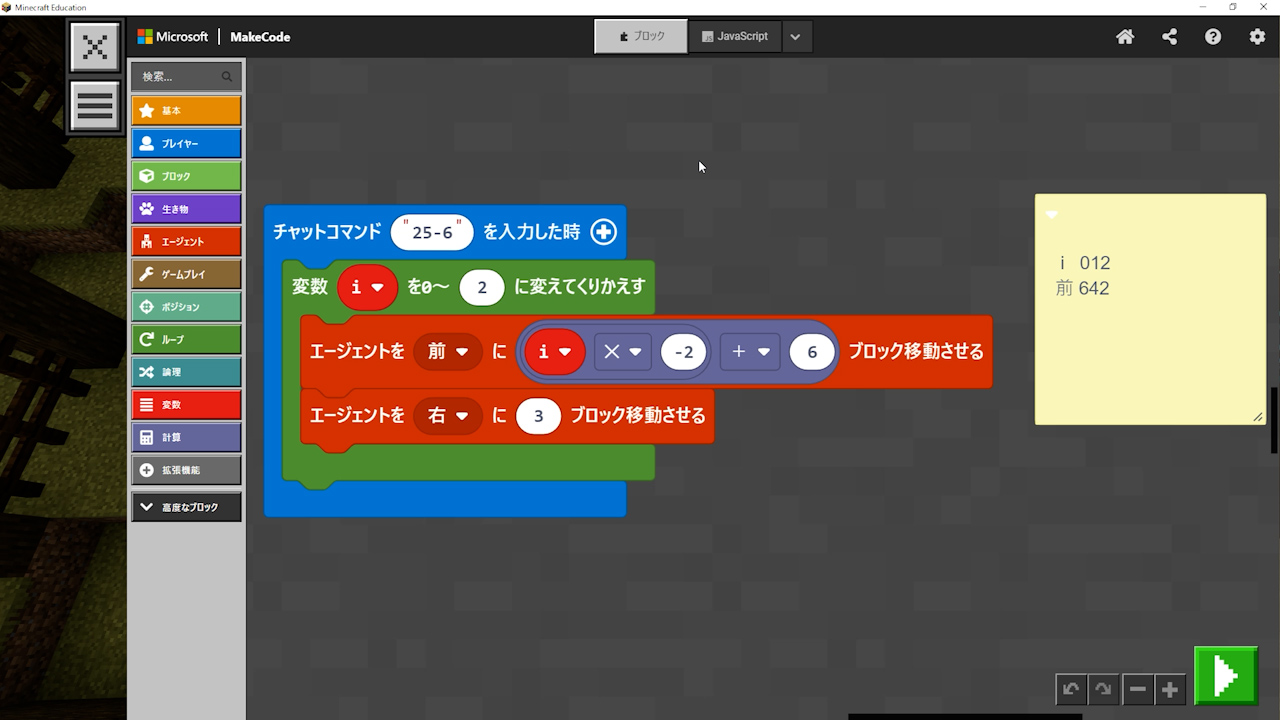Screen dimensions: 1280x720
Task: Open the Share project icon
Action: (x=1169, y=37)
